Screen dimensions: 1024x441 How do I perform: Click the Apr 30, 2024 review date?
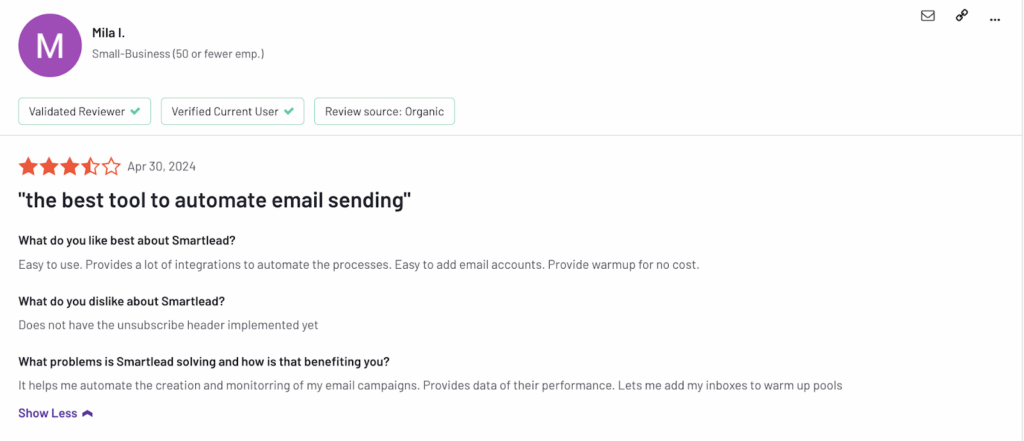[161, 166]
